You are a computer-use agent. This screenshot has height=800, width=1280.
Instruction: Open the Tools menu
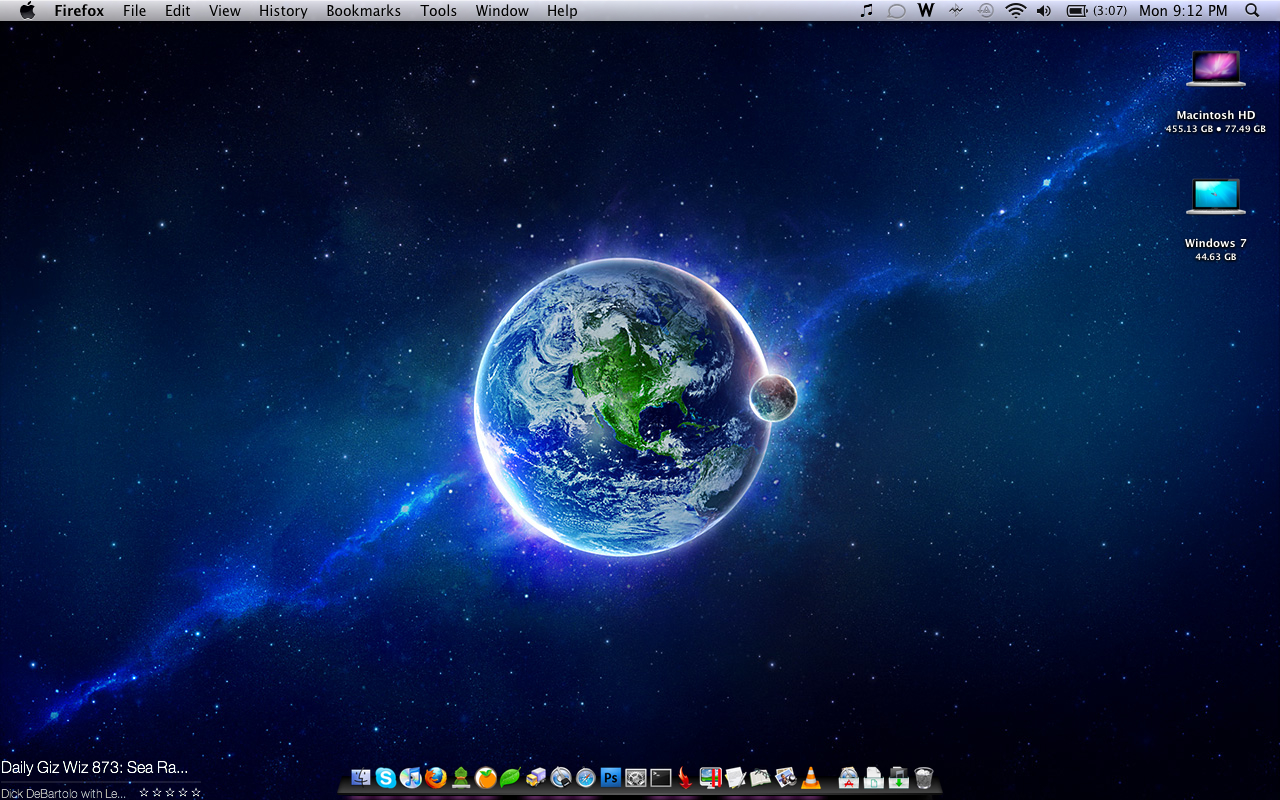coord(438,11)
